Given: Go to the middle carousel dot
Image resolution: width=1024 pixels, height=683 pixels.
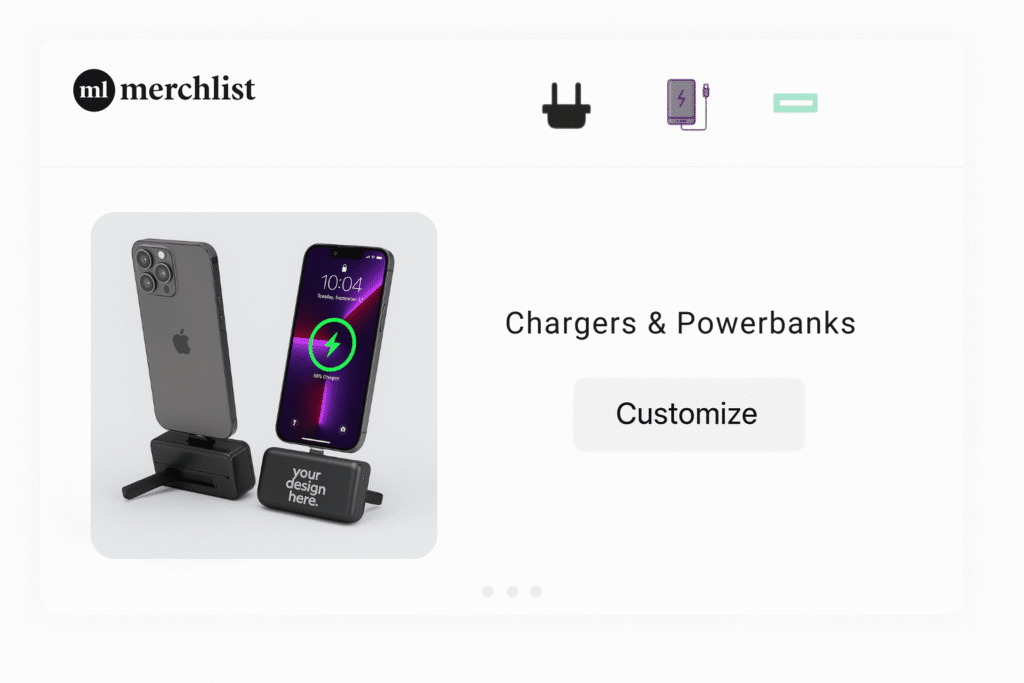Looking at the screenshot, I should [x=513, y=592].
